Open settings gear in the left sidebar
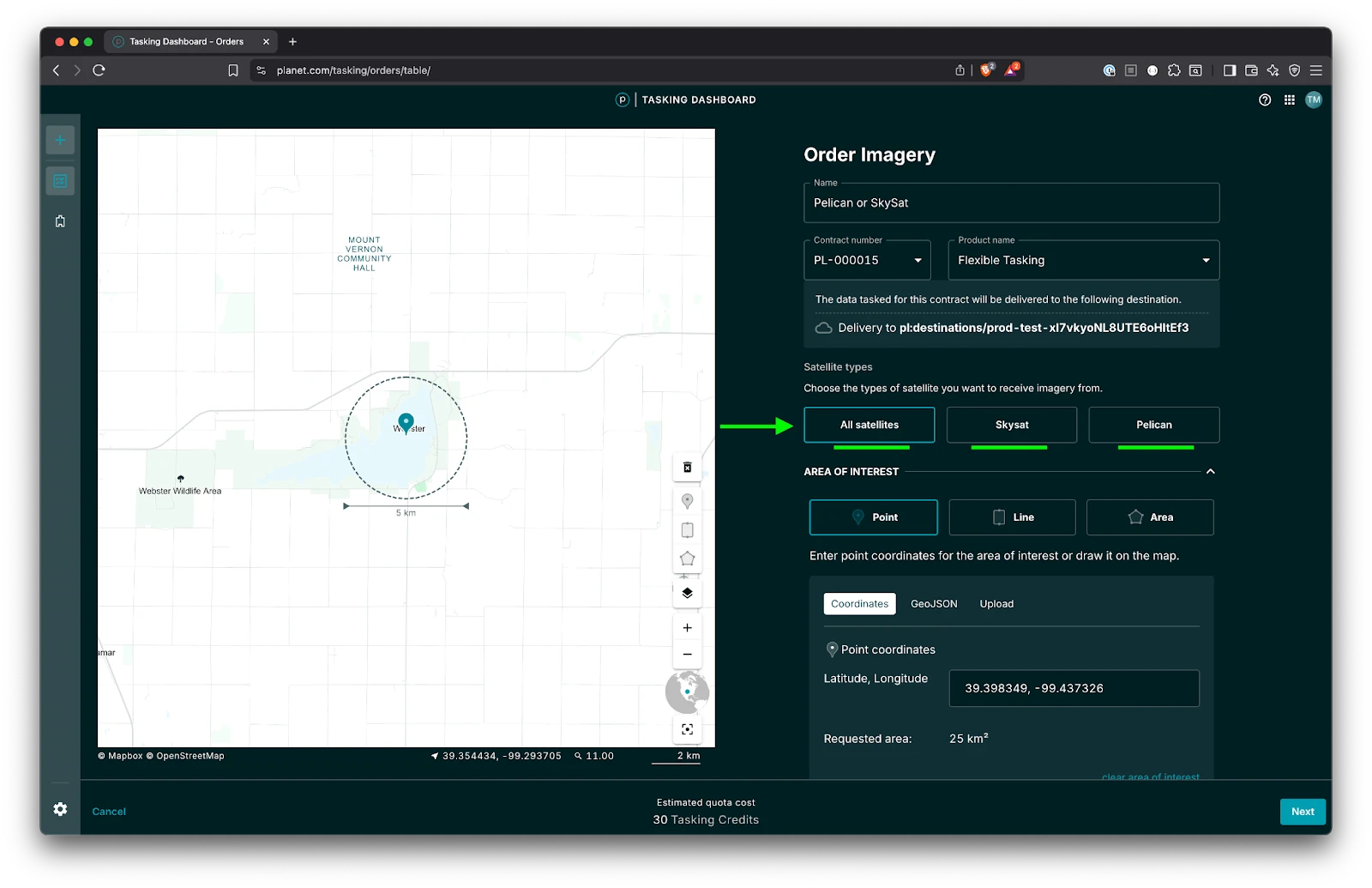Screen dimensions: 1372x888 [60, 809]
